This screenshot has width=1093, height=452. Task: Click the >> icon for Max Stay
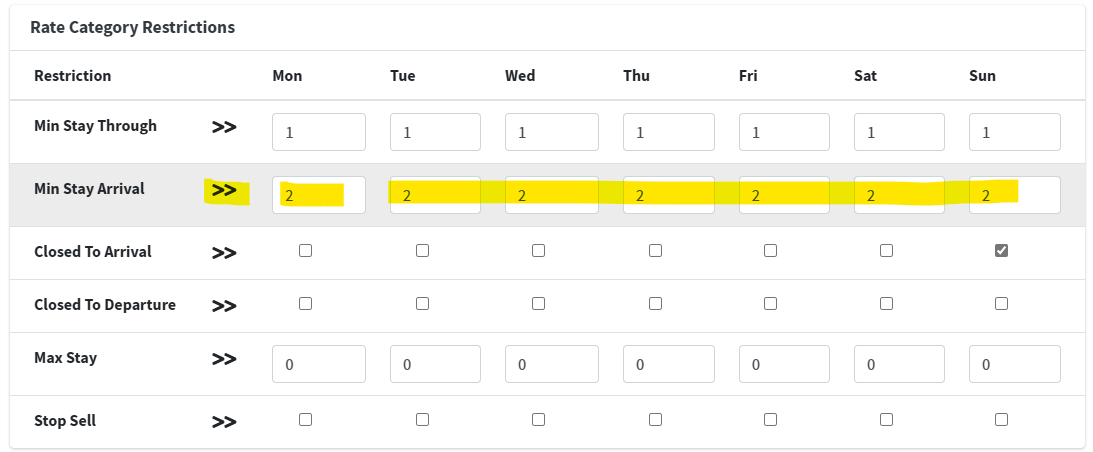click(x=224, y=359)
